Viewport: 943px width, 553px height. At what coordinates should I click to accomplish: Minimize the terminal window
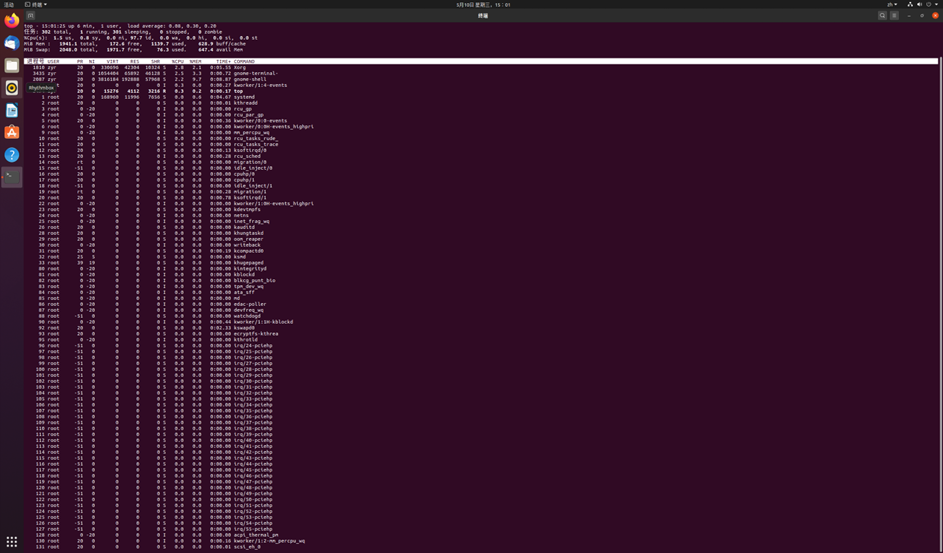[x=909, y=16]
